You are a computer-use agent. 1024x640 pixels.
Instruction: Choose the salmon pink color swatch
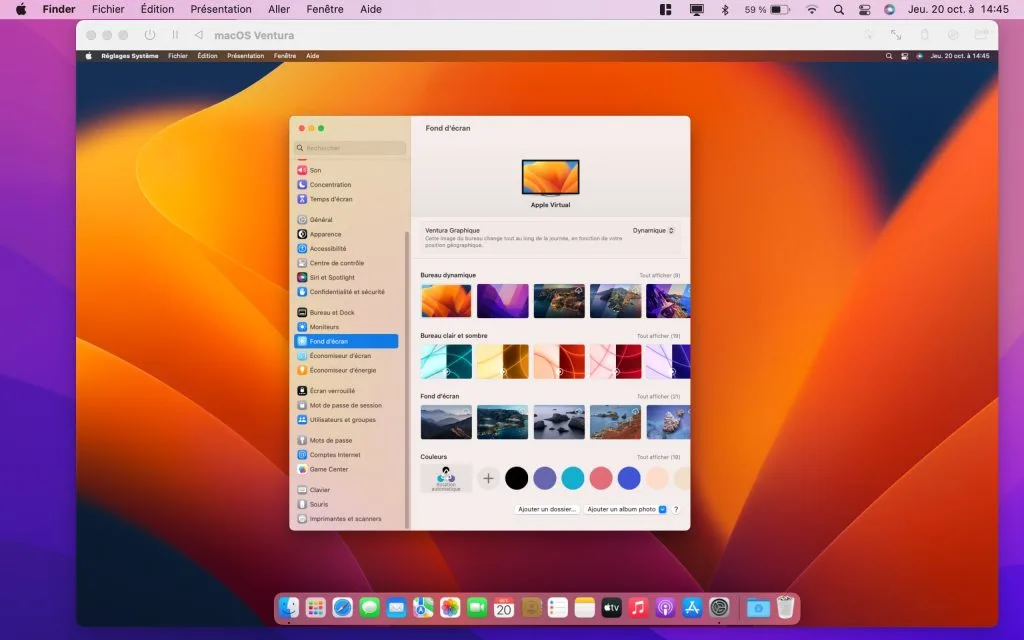(x=601, y=479)
